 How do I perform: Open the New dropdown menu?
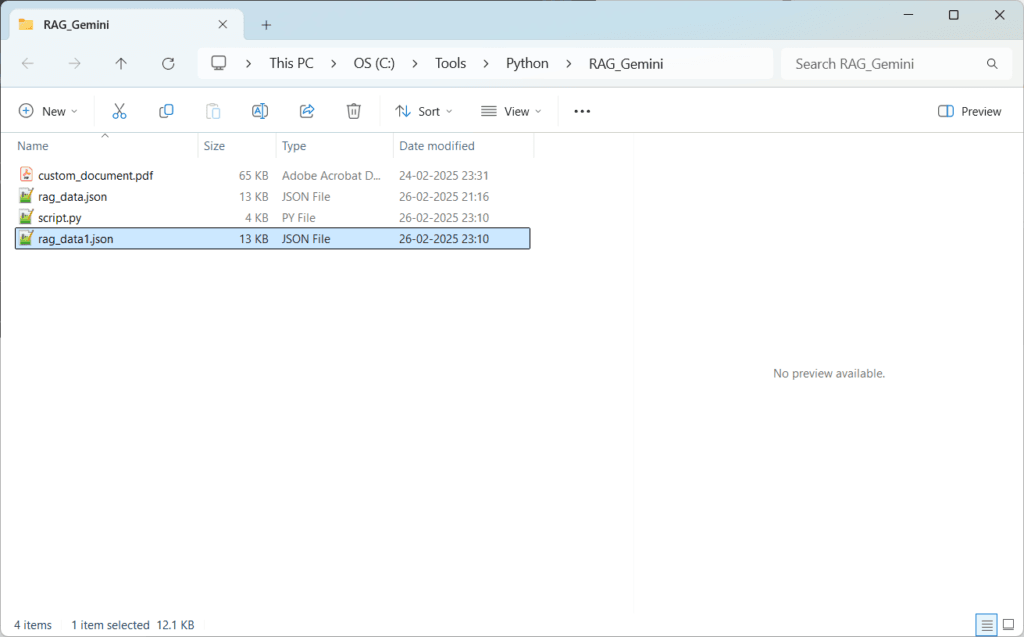48,112
